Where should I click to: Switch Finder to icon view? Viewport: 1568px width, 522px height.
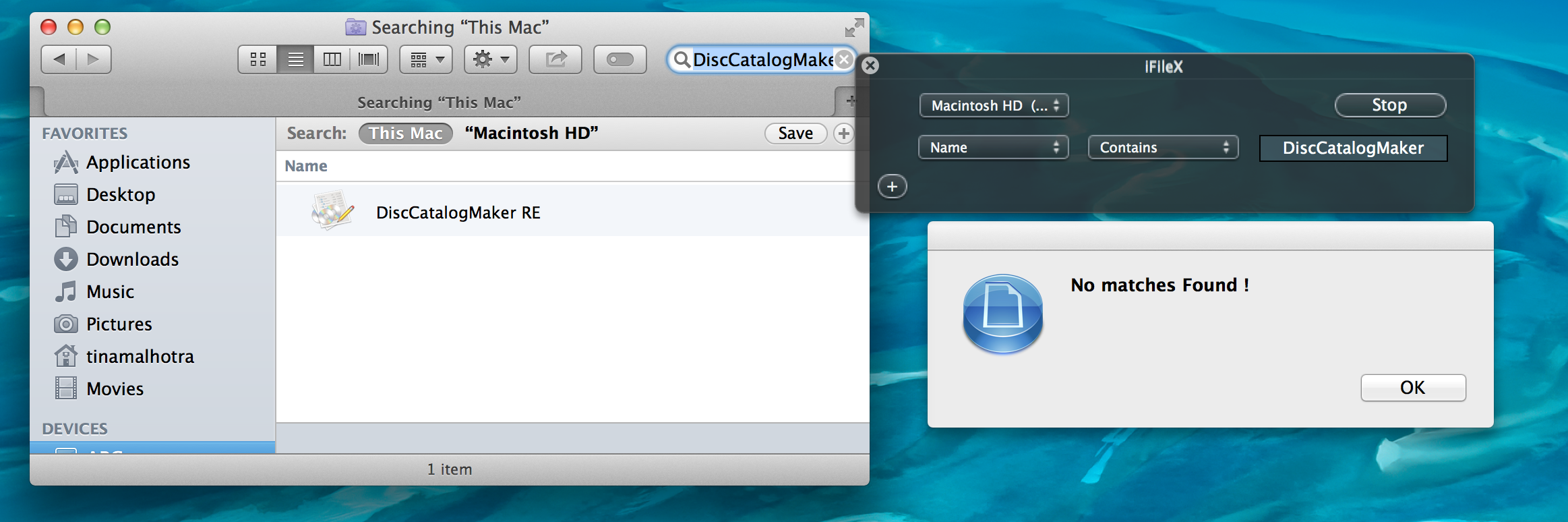[x=258, y=59]
